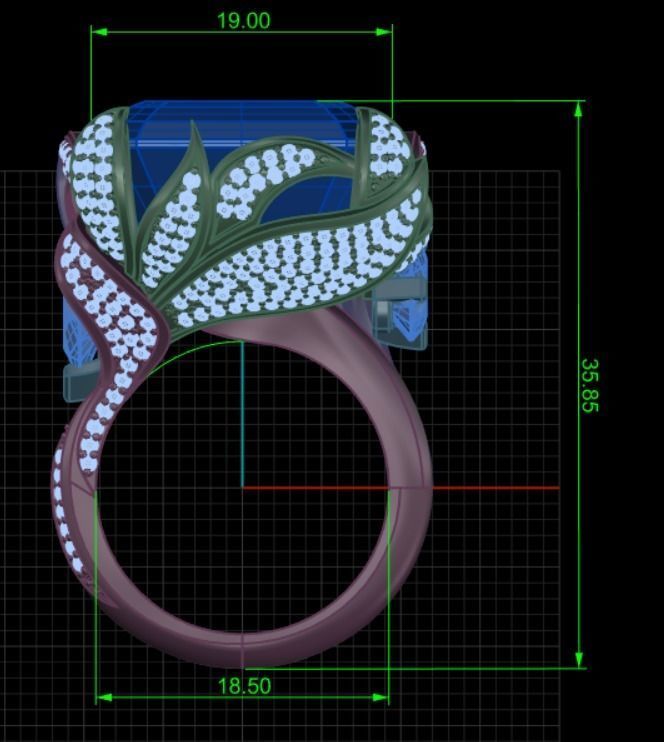Click the red X-axis line

click(x=401, y=487)
